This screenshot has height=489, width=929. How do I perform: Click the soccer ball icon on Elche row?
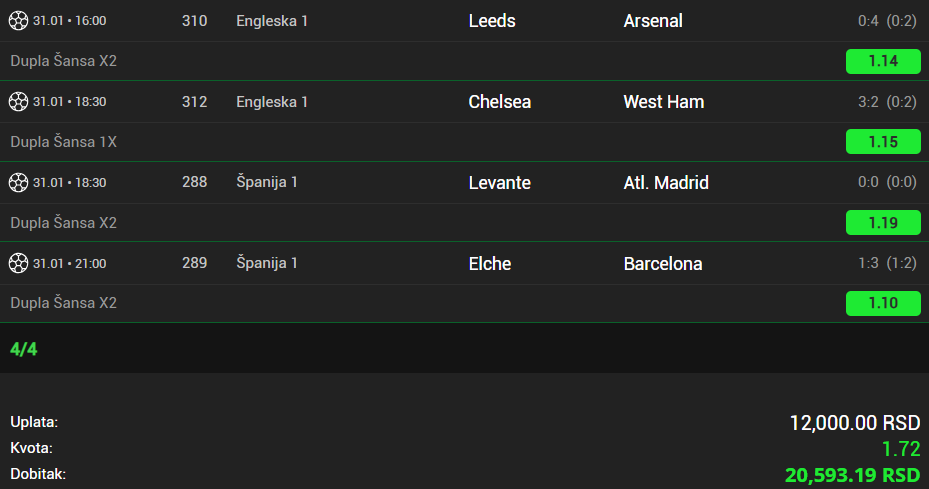pos(18,264)
